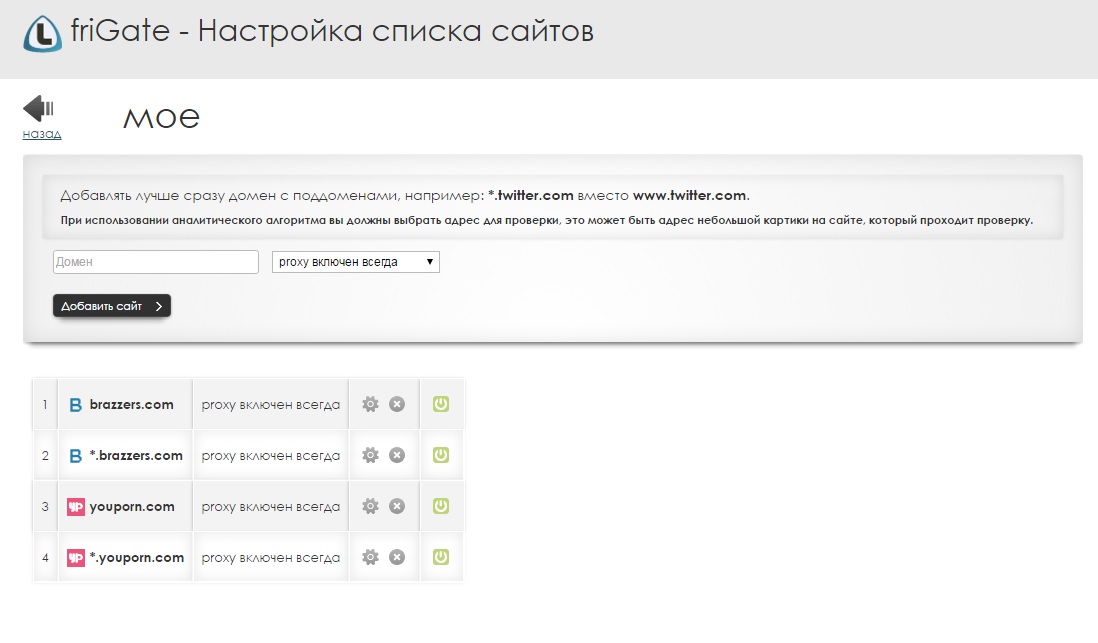
Task: Select the *.brazzers.com domain name in the list
Action: 136,455
